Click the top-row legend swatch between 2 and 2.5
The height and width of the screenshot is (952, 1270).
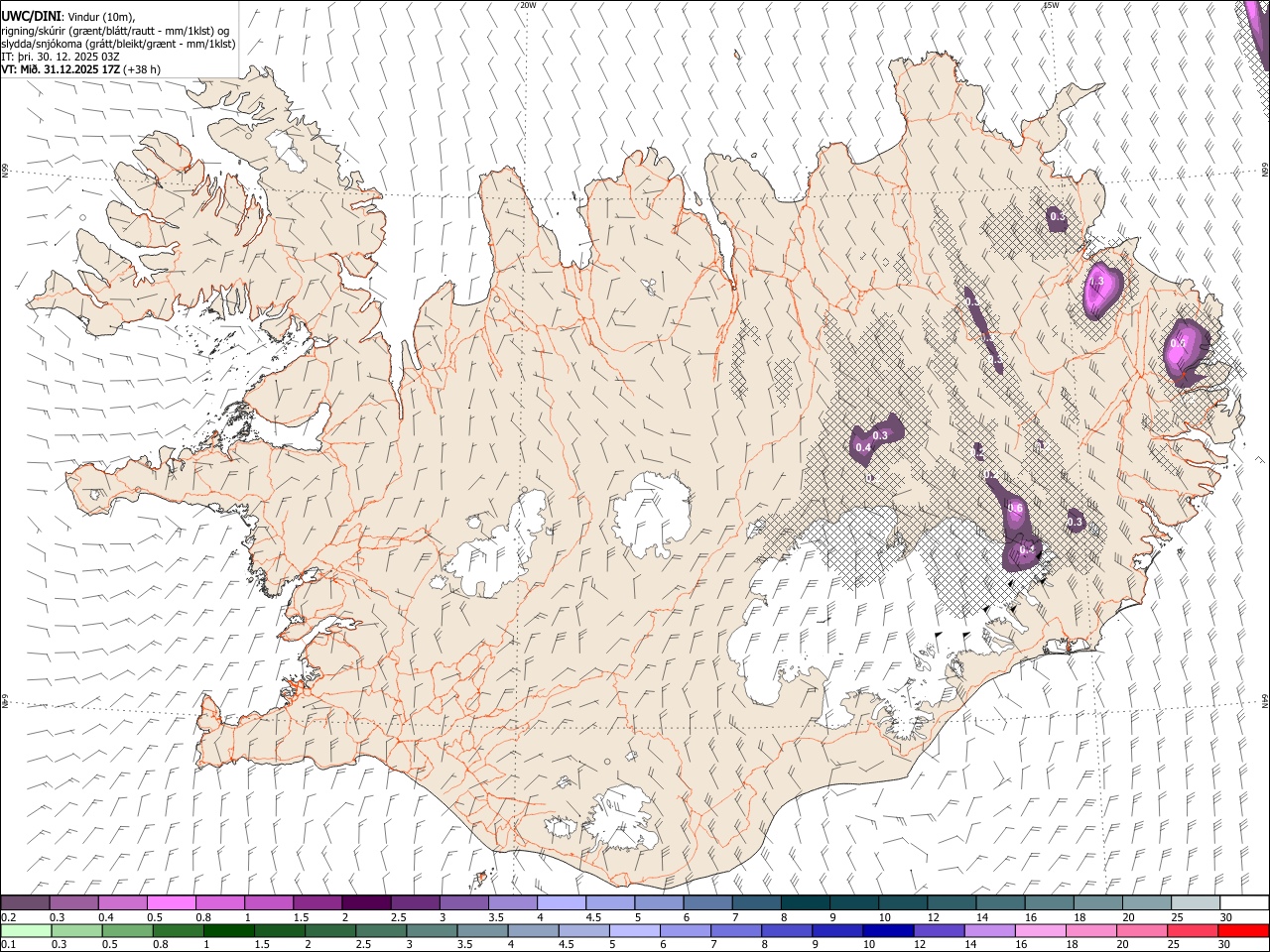coord(366,902)
